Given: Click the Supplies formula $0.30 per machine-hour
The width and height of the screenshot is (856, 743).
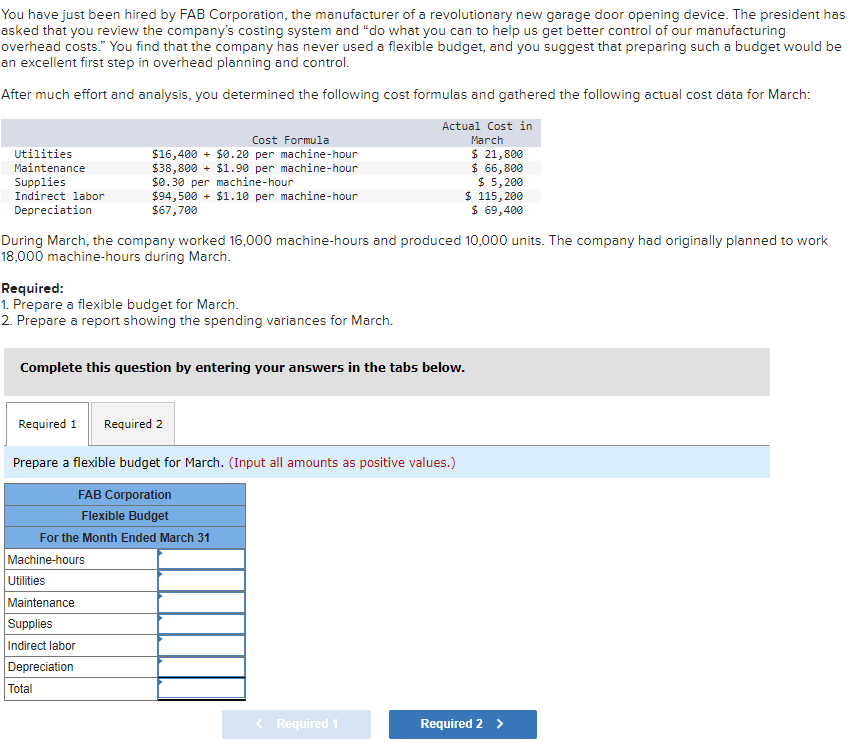Looking at the screenshot, I should (222, 182).
